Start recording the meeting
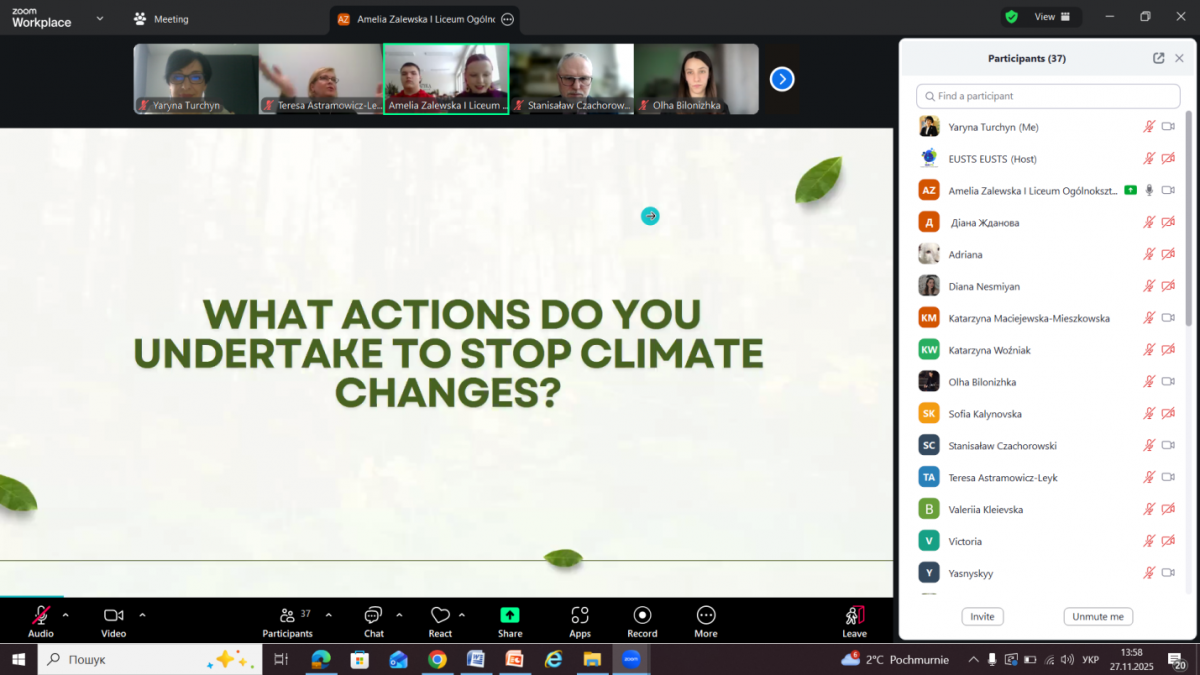Viewport: 1200px width, 675px height. coord(642,620)
